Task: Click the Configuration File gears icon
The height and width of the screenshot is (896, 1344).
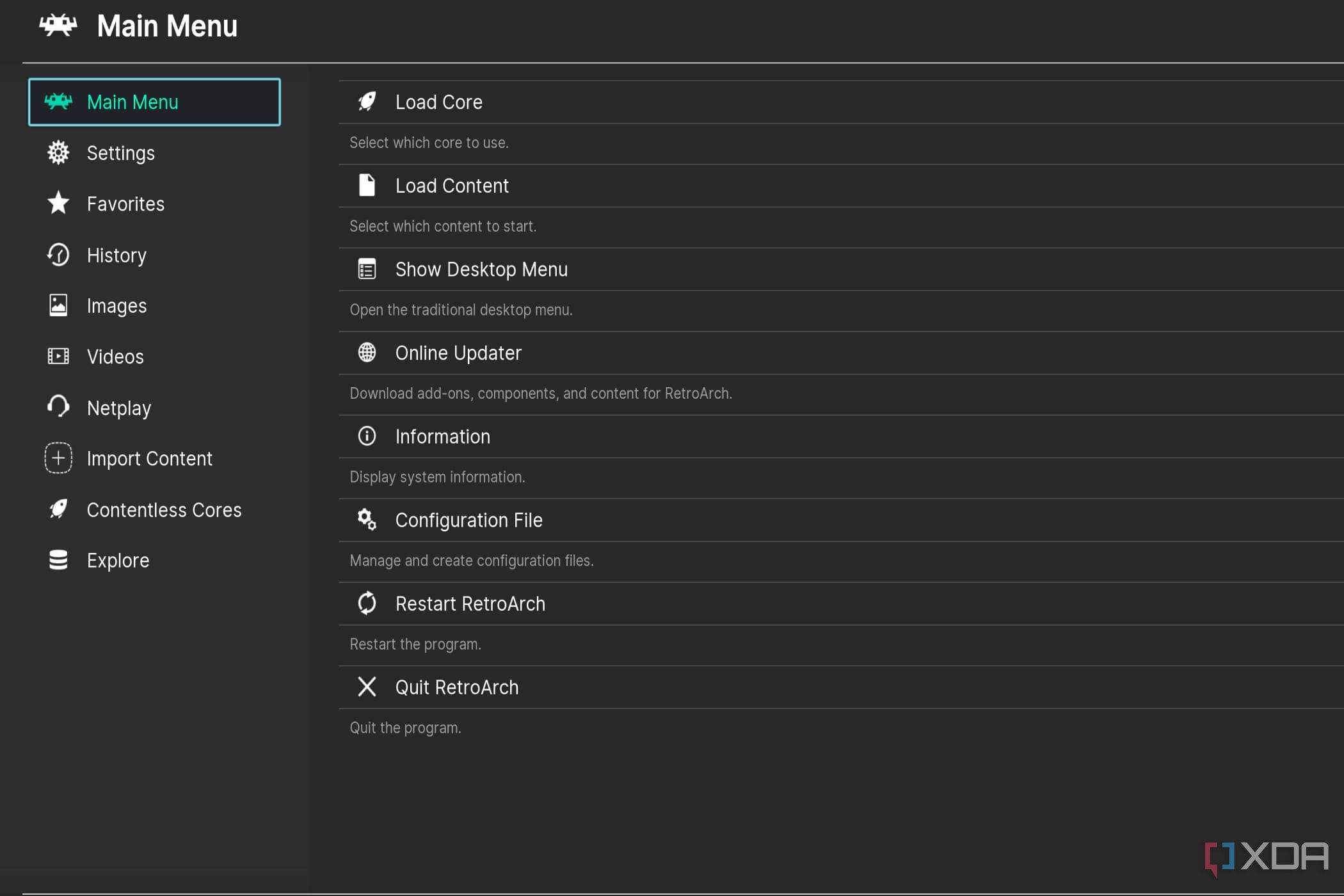Action: (x=367, y=520)
